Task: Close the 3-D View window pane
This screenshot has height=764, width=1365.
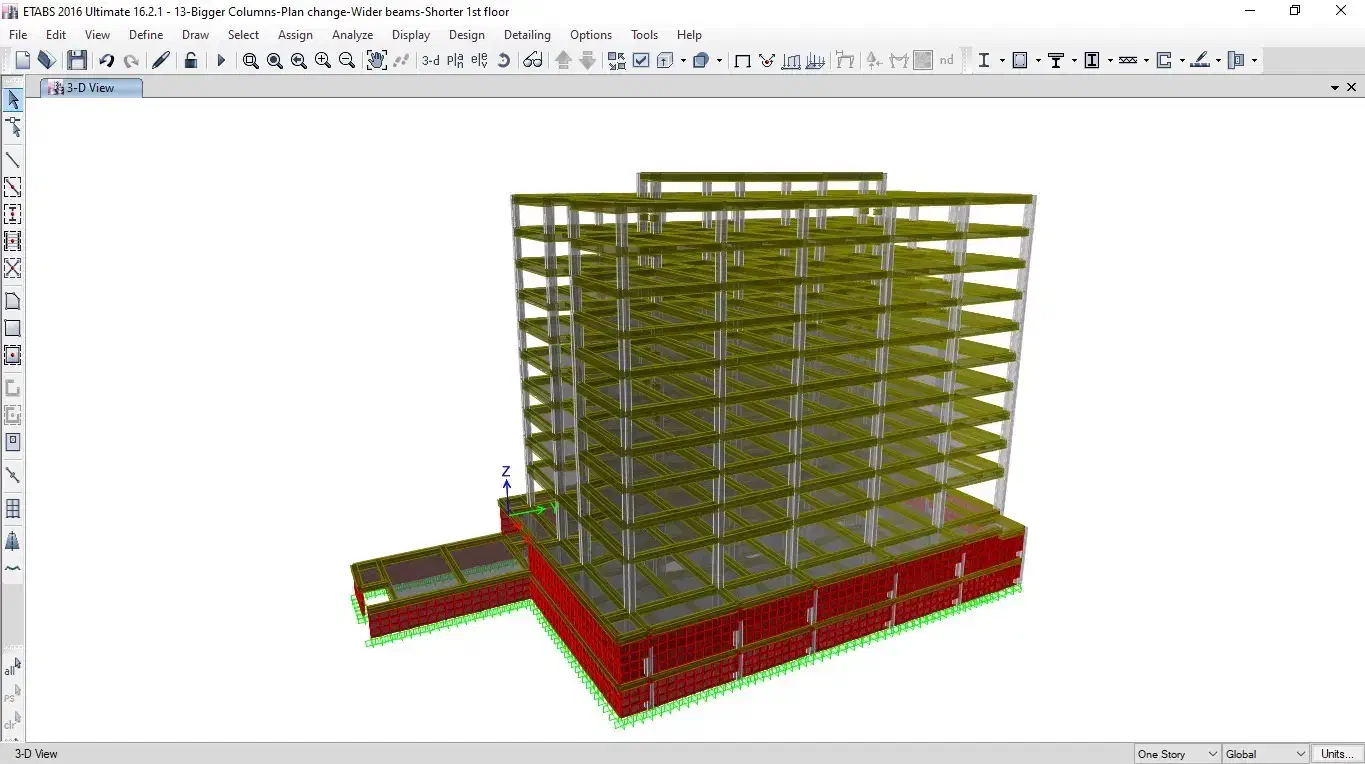Action: tap(1352, 88)
